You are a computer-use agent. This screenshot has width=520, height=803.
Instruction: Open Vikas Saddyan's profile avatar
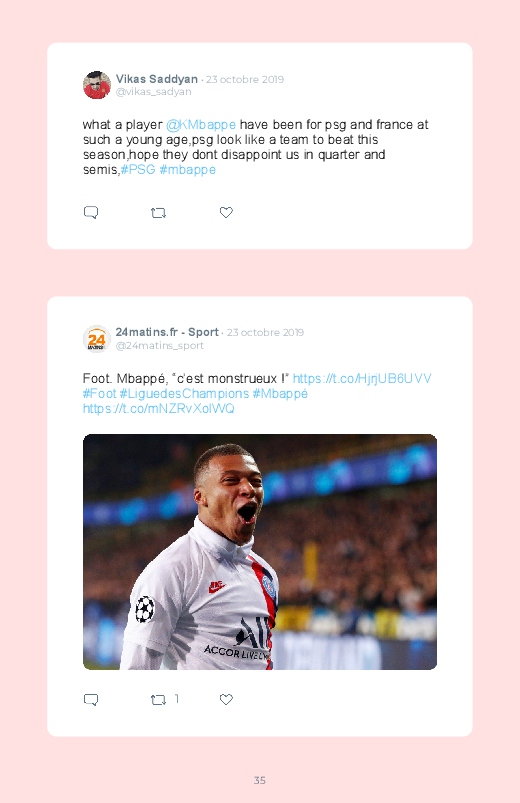click(x=97, y=85)
